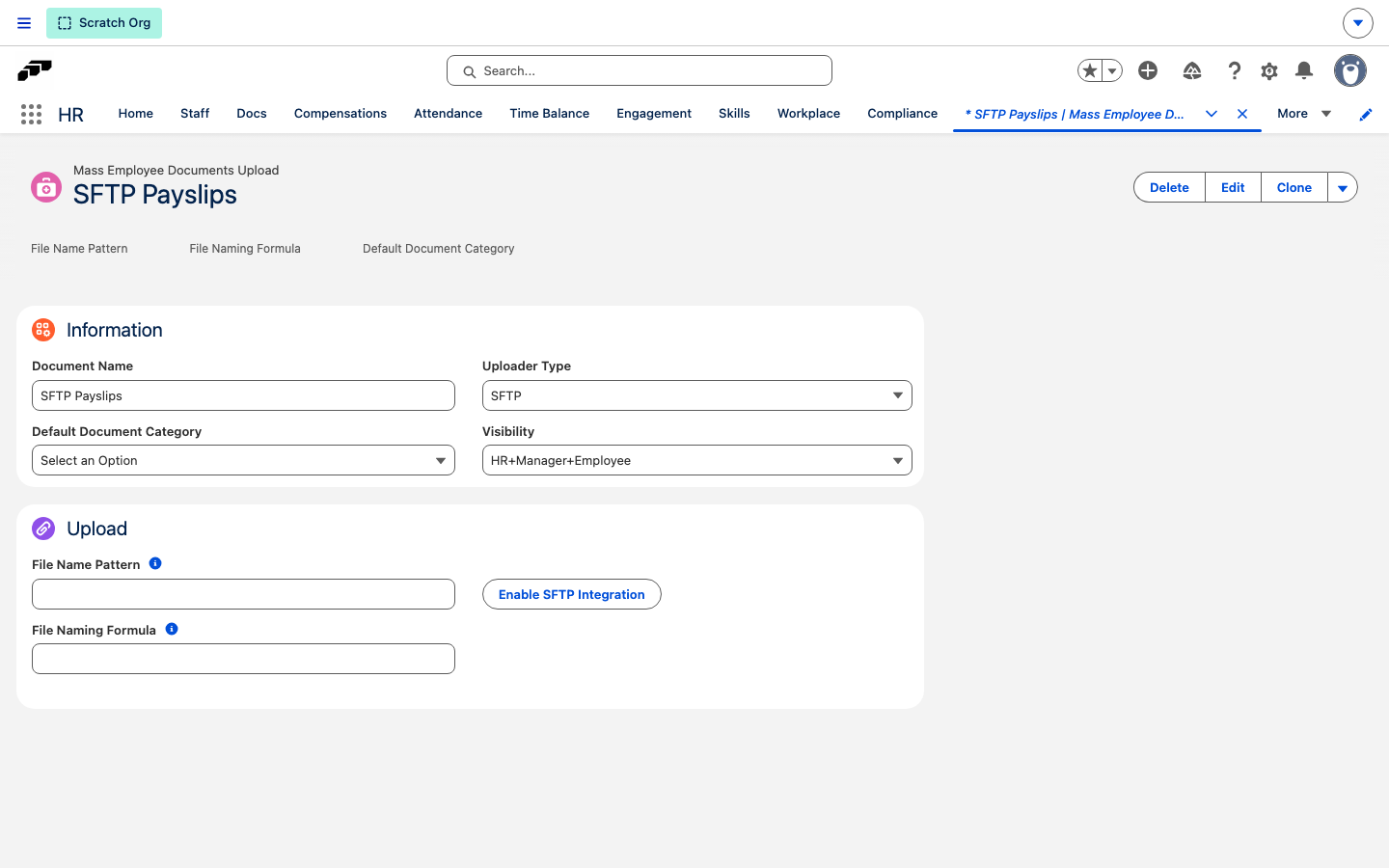Click the Document Name input field
This screenshot has height=868, width=1389.
click(x=243, y=395)
